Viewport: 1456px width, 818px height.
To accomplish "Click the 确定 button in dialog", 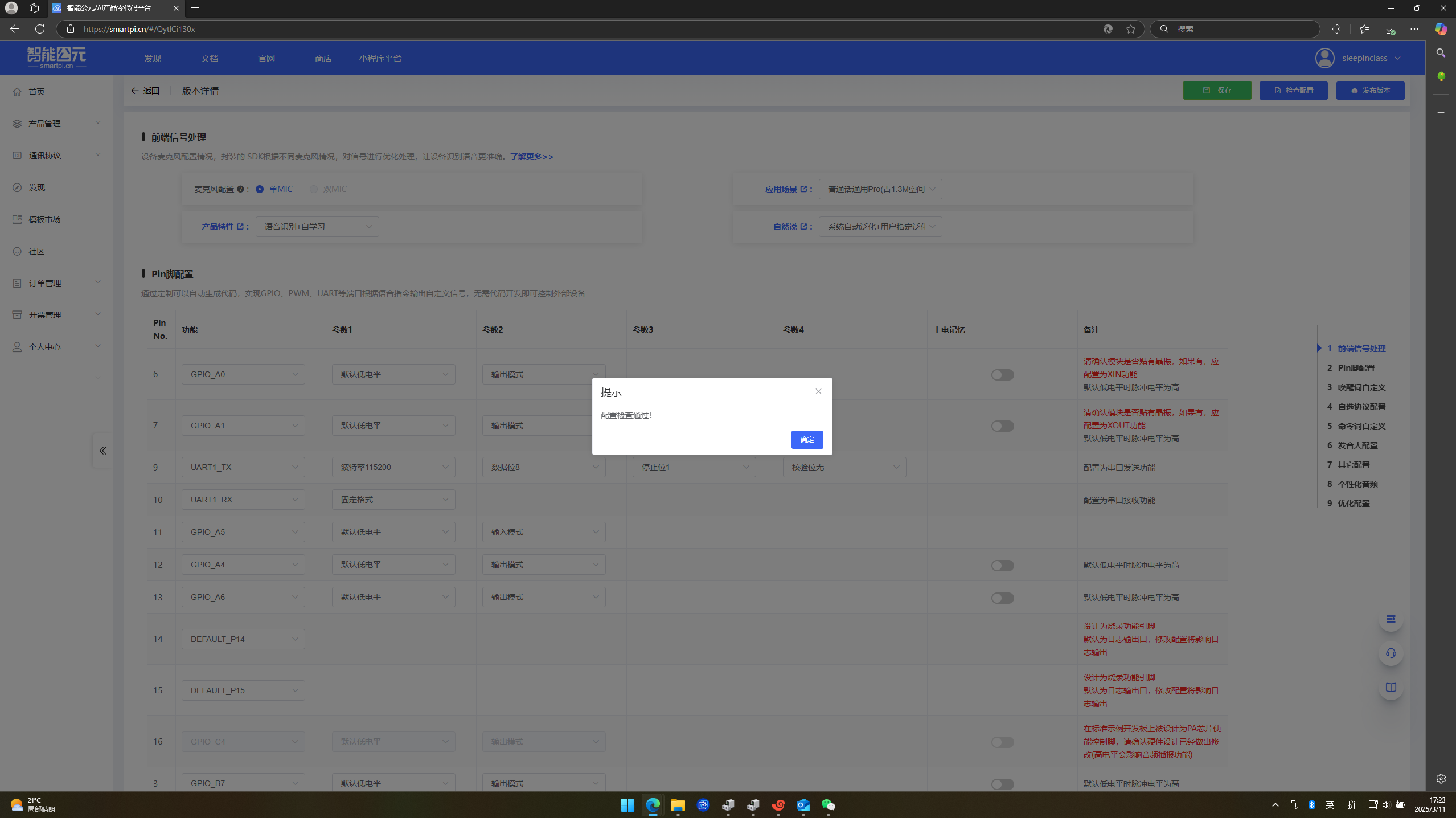I will tap(807, 440).
